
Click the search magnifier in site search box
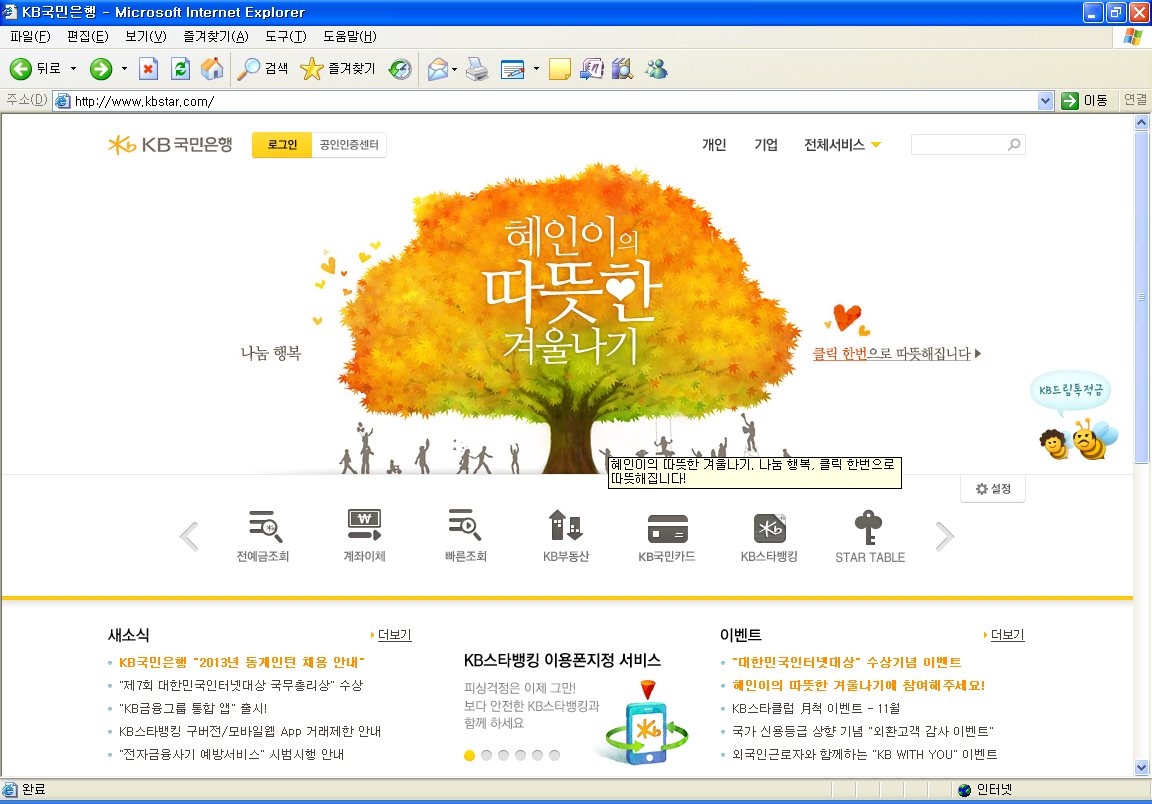click(x=1014, y=145)
